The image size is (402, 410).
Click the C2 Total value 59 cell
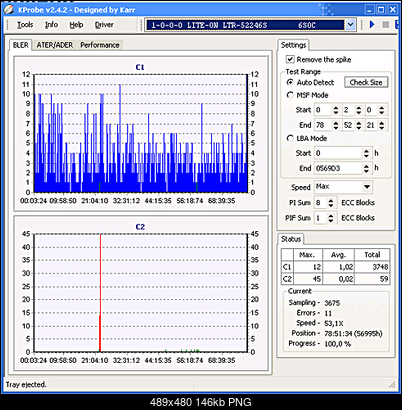tap(372, 279)
